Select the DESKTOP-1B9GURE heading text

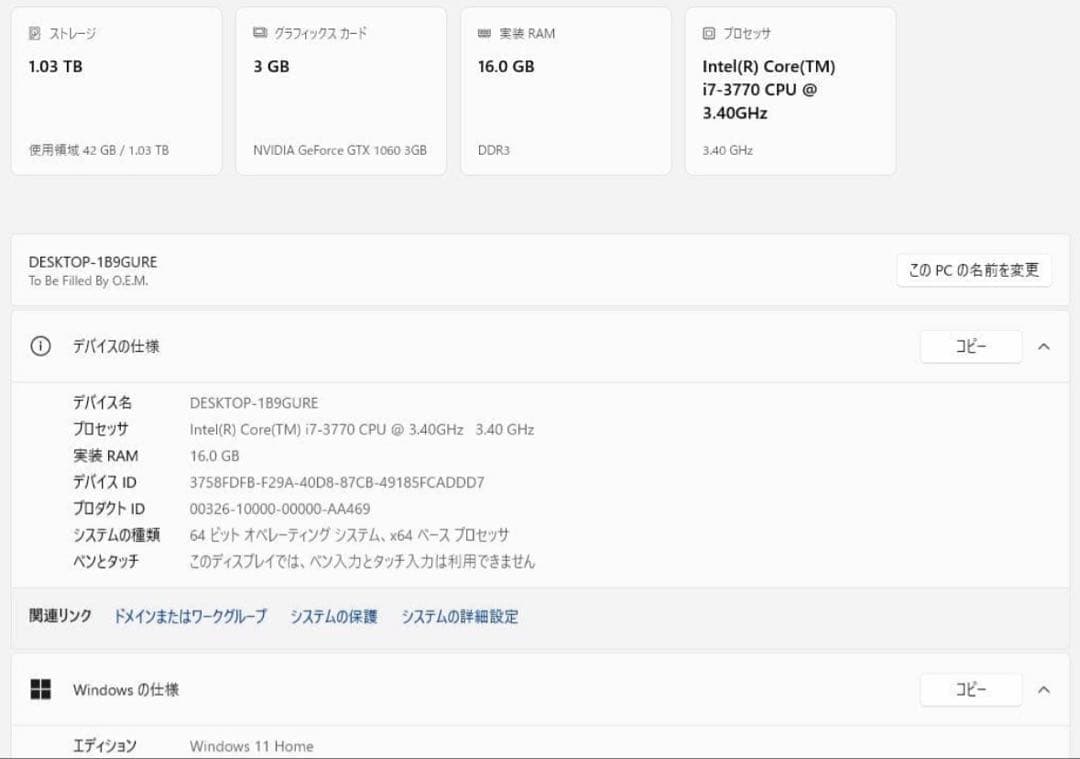93,262
